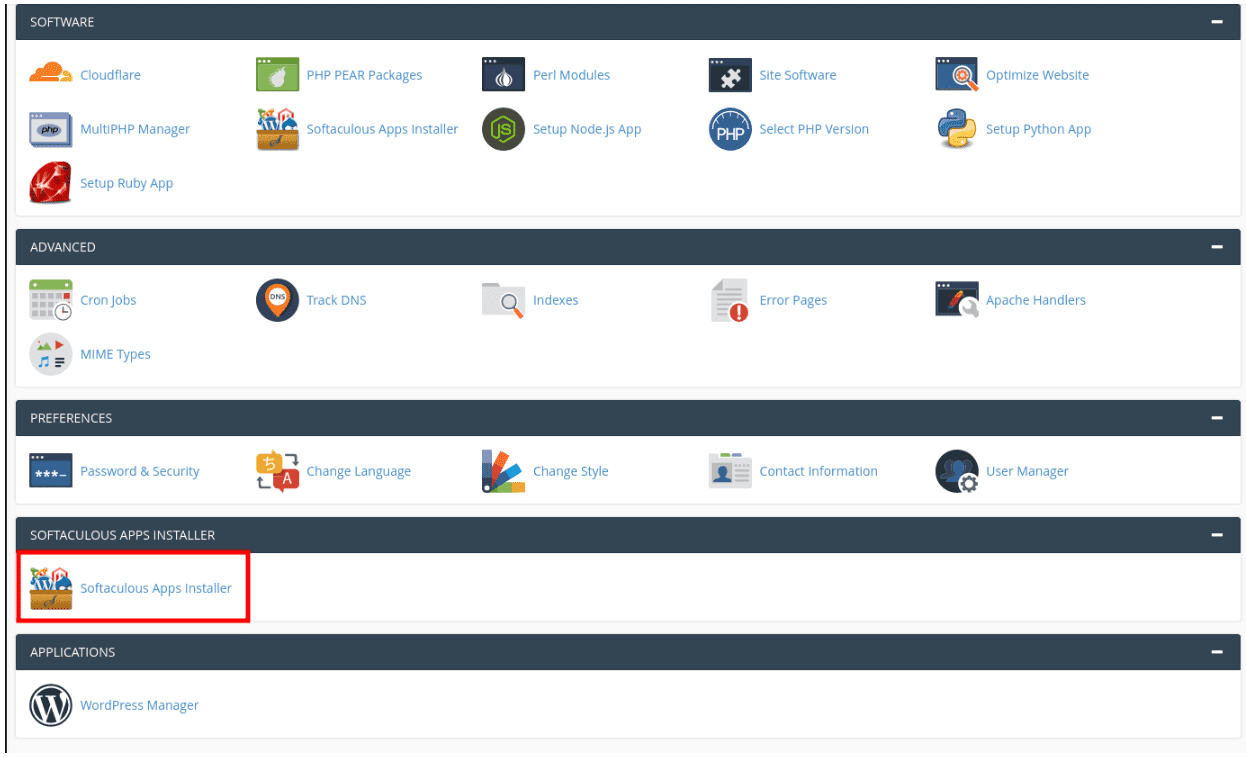
Task: Open the MultiPHP Manager icon
Action: coord(51,129)
